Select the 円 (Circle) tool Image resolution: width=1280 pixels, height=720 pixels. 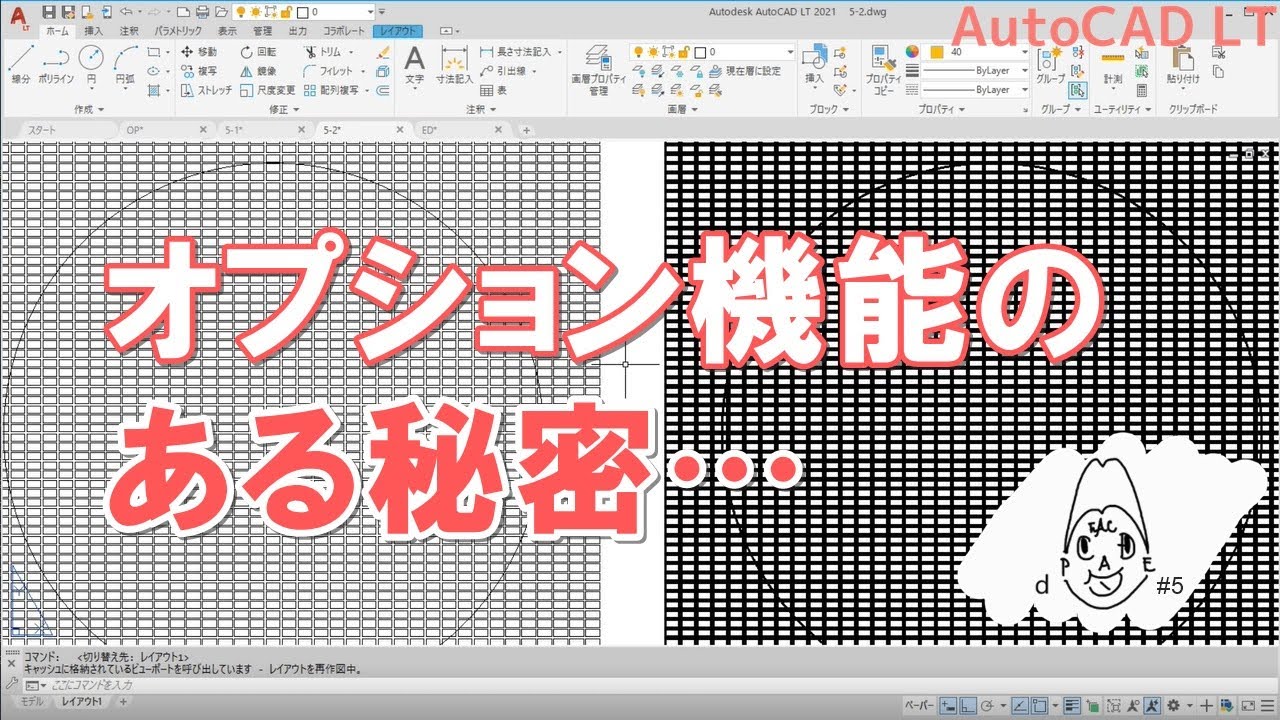pos(90,65)
